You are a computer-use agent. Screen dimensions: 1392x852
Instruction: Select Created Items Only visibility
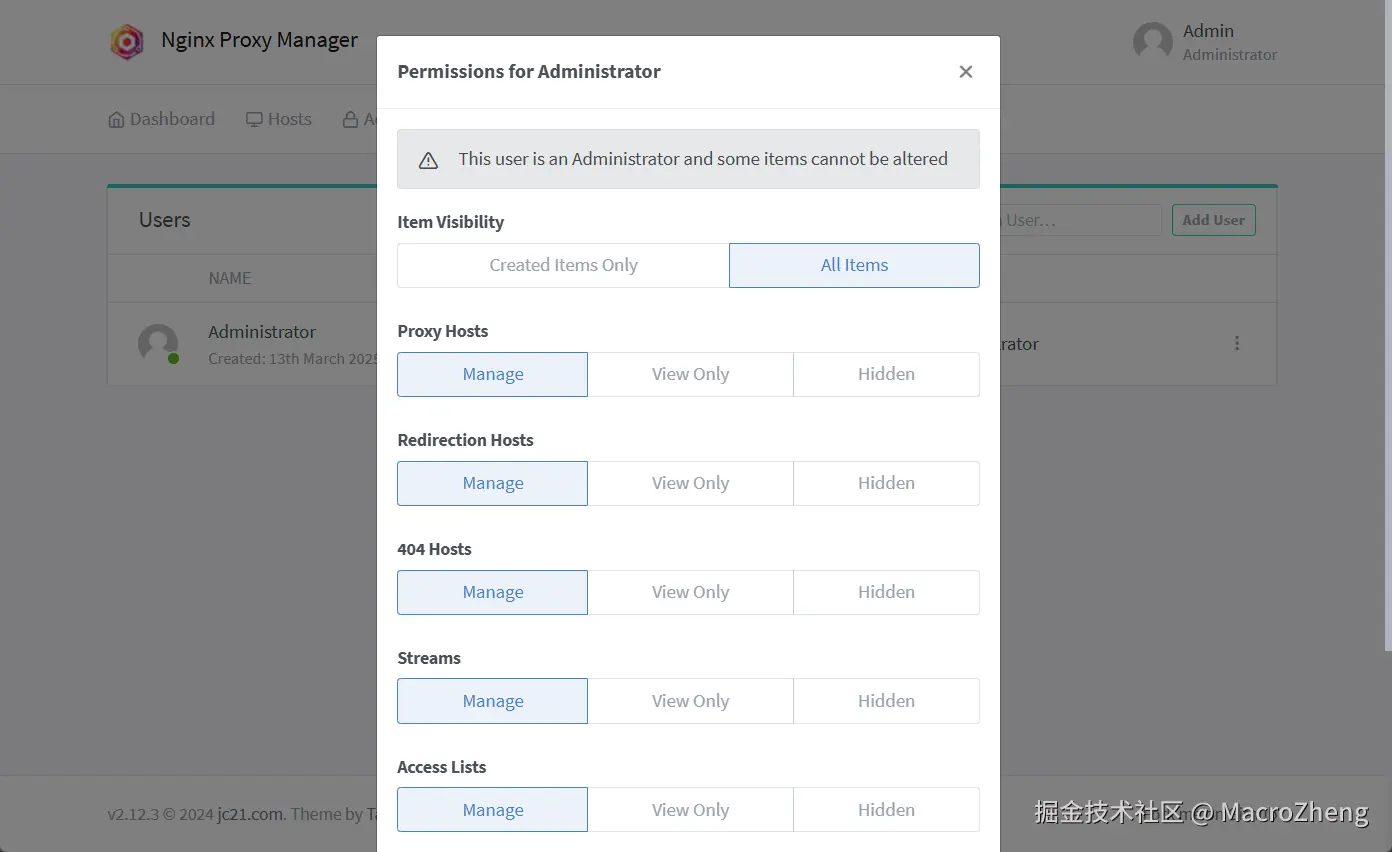[563, 266]
